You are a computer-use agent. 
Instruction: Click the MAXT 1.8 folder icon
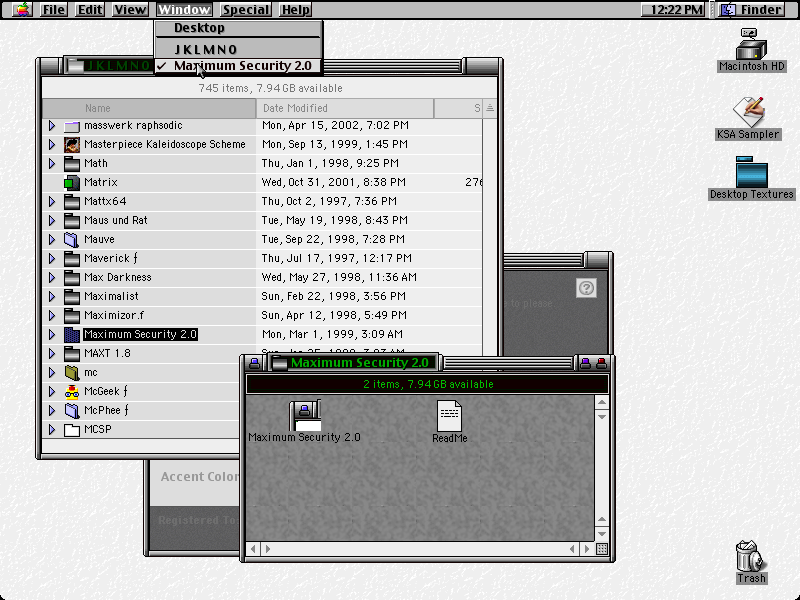pyautogui.click(x=72, y=354)
